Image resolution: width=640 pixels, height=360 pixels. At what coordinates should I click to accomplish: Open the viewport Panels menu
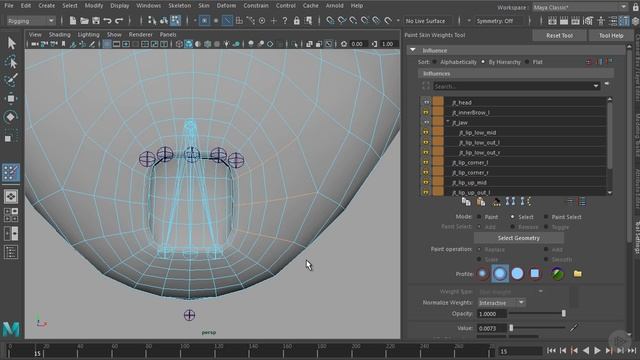[168, 35]
